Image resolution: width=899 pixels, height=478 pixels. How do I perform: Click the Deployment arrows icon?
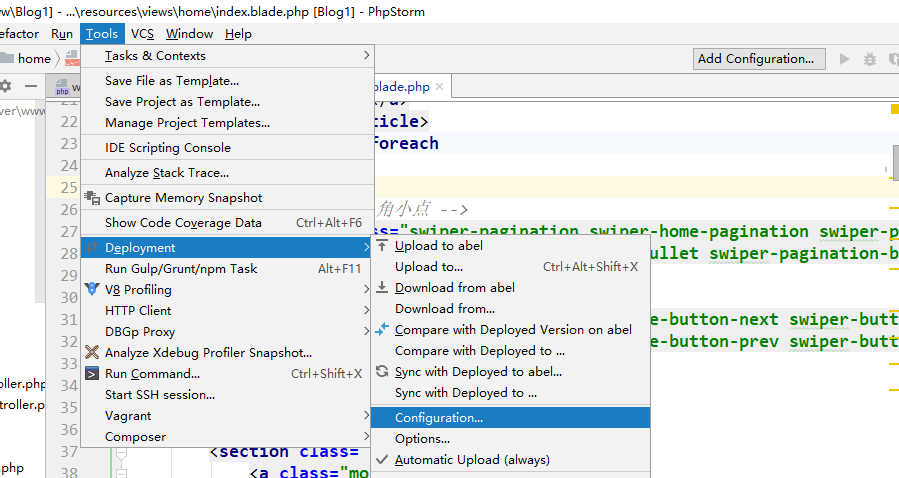click(x=92, y=248)
